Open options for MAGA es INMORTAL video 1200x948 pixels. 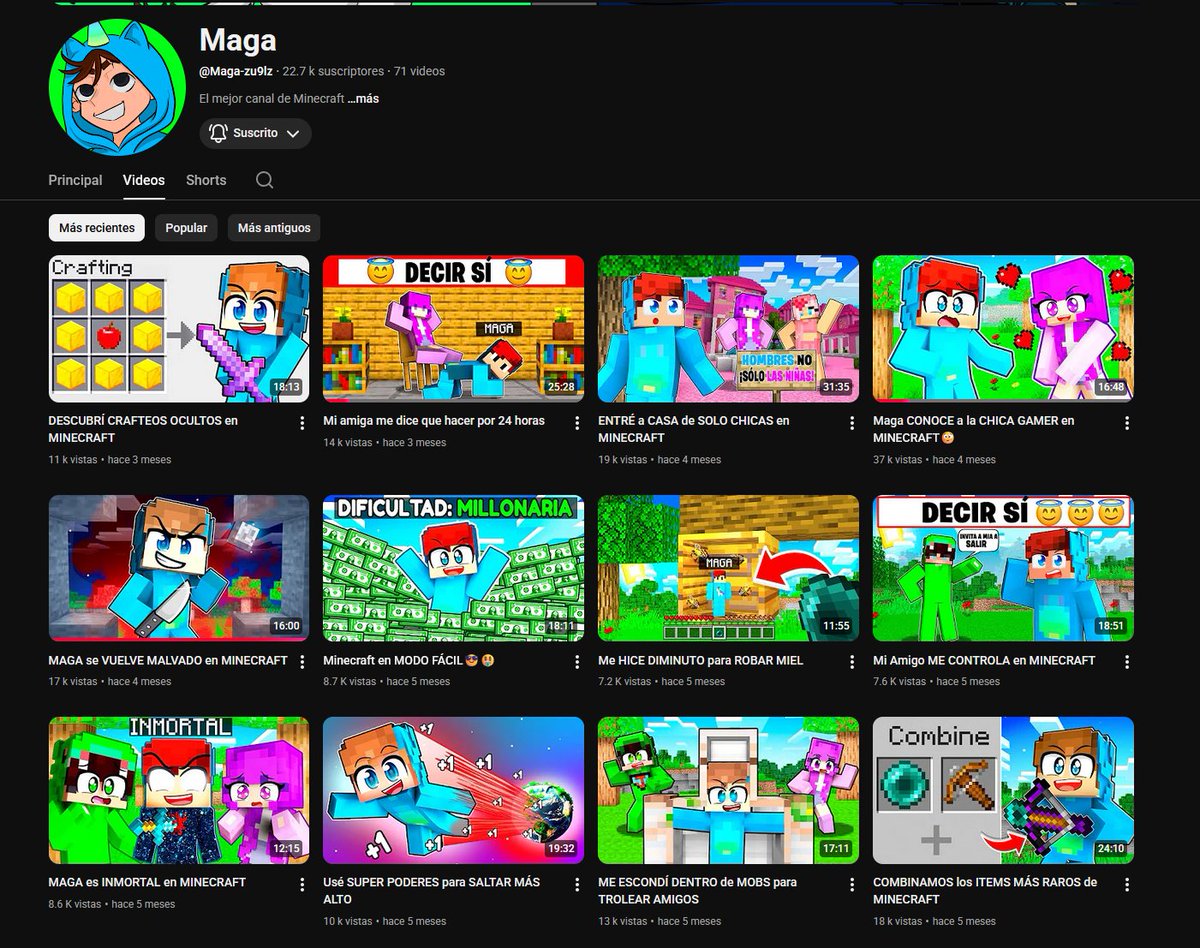[x=303, y=884]
